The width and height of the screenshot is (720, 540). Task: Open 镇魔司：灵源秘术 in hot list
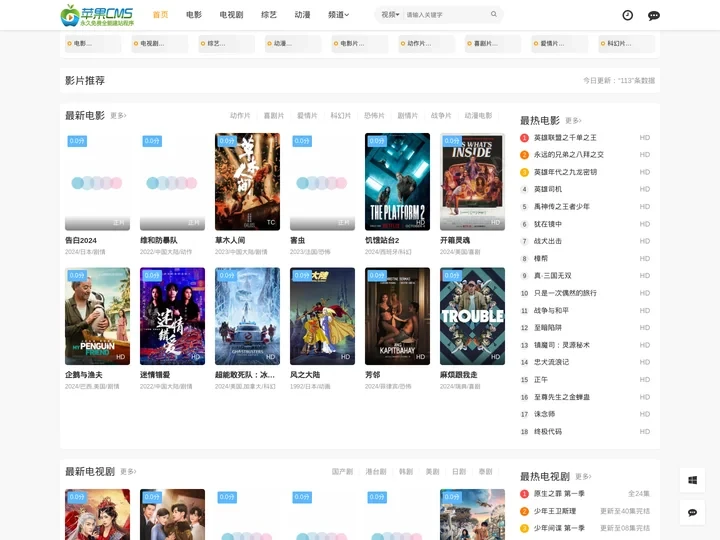pyautogui.click(x=562, y=345)
